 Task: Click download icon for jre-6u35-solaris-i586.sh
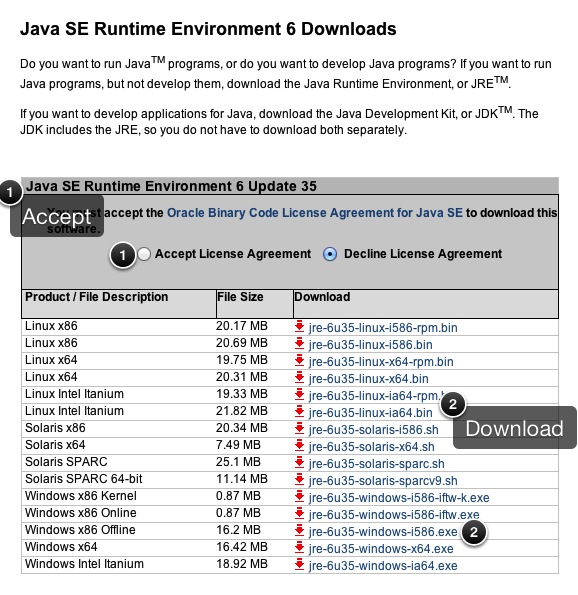point(299,428)
